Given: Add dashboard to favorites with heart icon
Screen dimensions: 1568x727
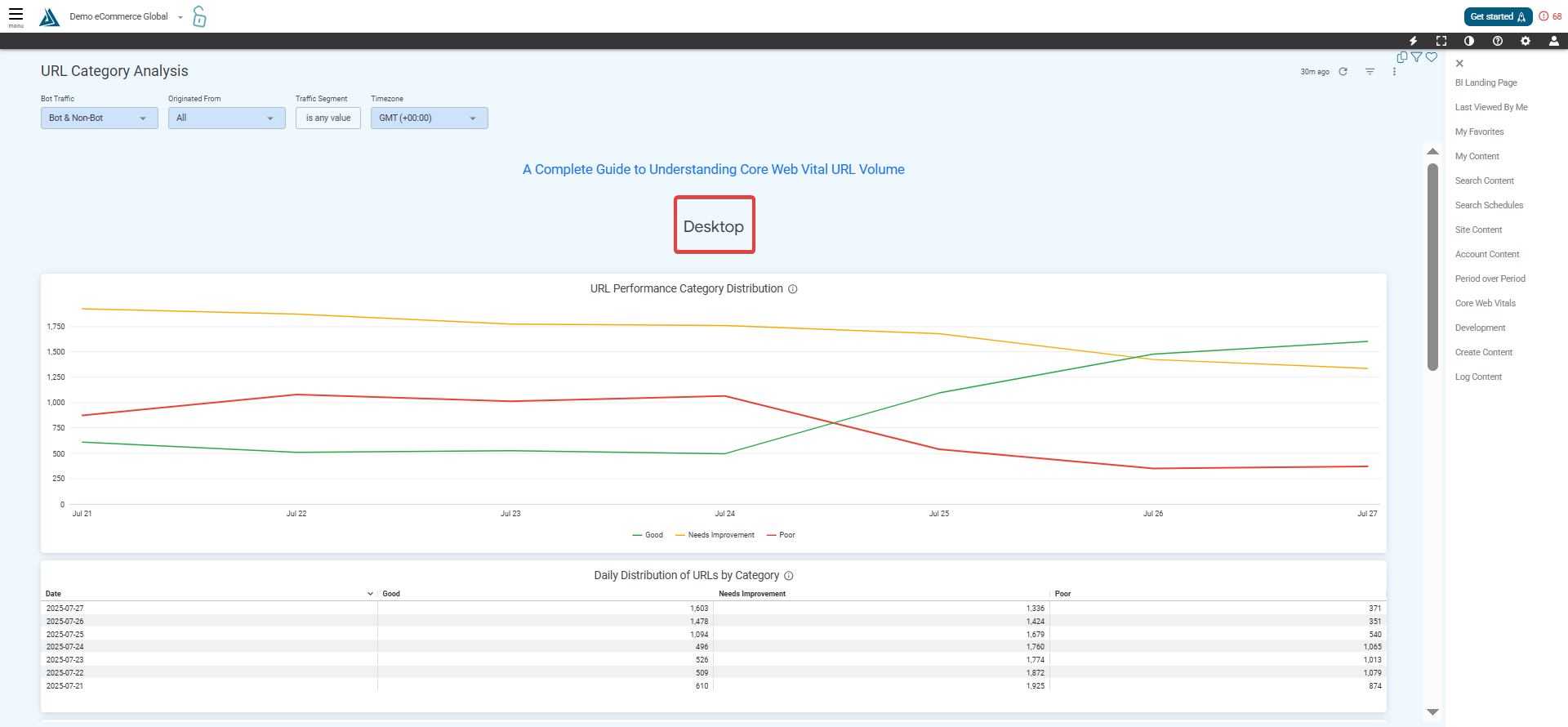Looking at the screenshot, I should [x=1432, y=57].
